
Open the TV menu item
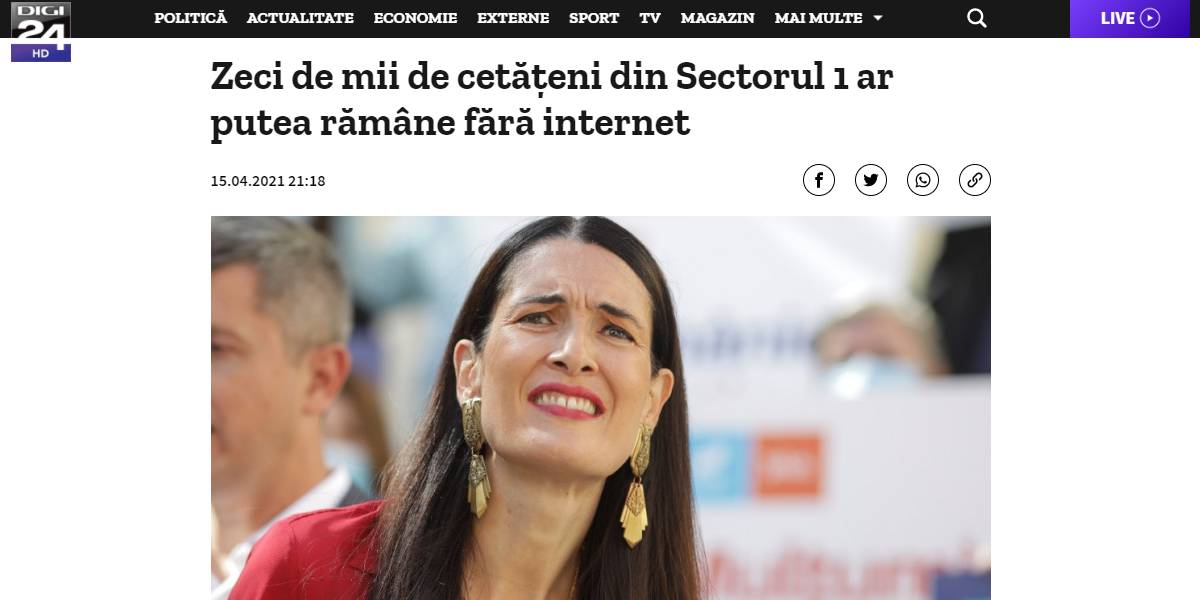coord(650,18)
